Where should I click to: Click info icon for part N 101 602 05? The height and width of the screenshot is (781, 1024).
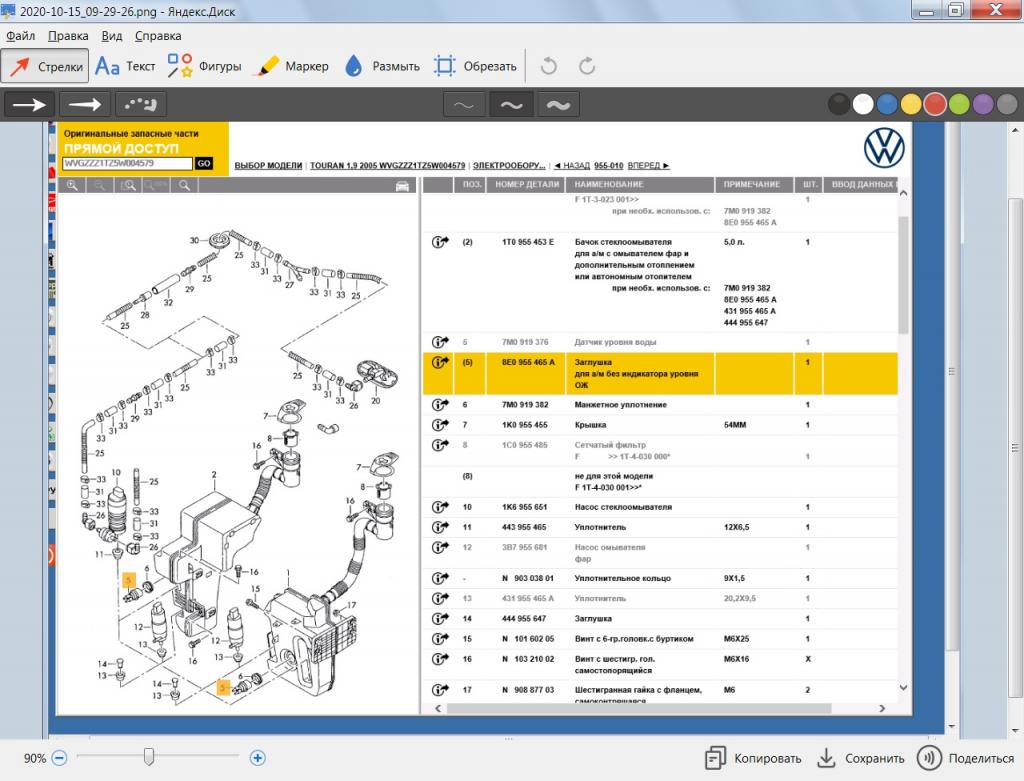click(x=440, y=639)
